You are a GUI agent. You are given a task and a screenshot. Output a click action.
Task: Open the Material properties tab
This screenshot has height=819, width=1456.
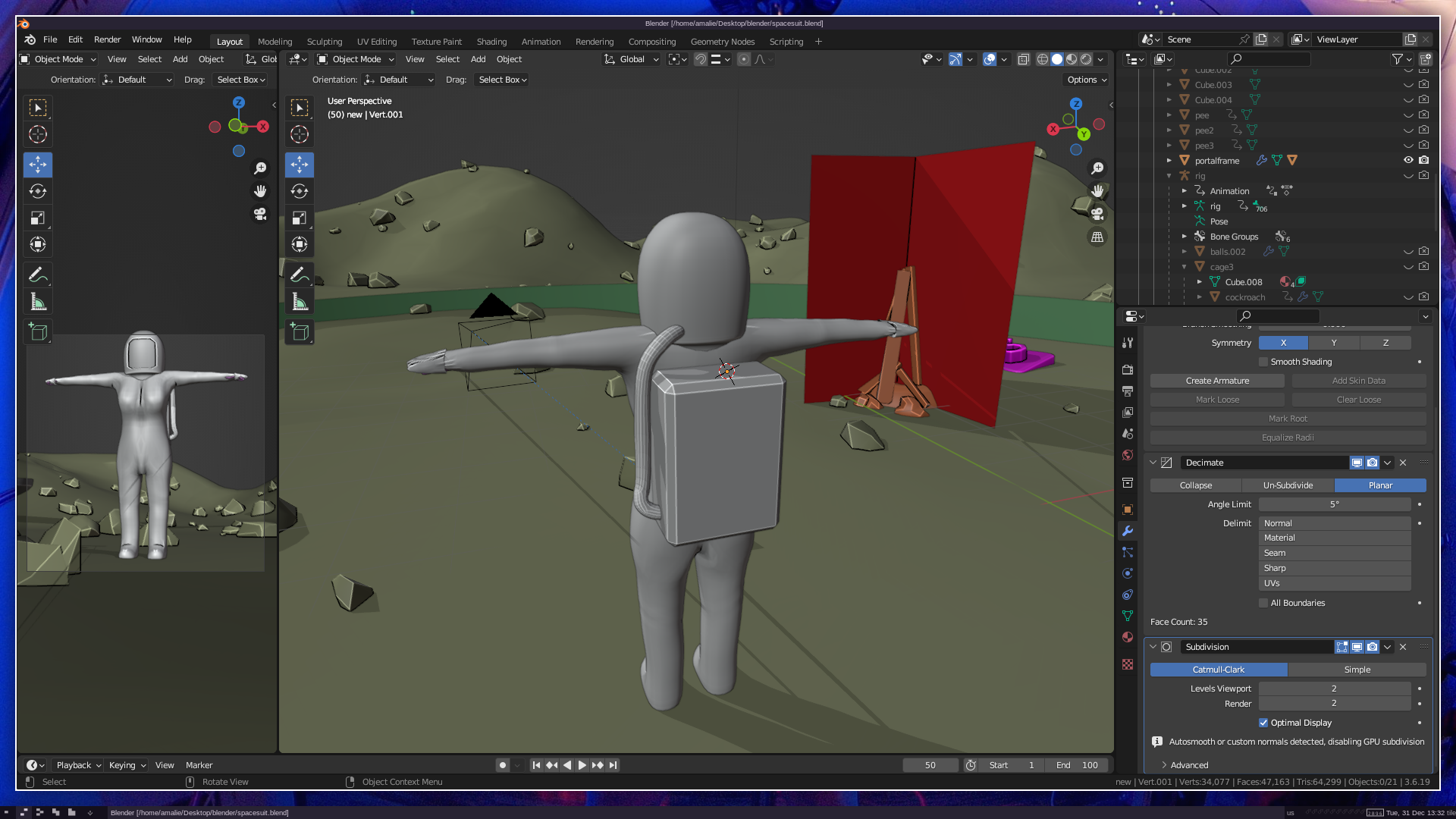point(1128,637)
